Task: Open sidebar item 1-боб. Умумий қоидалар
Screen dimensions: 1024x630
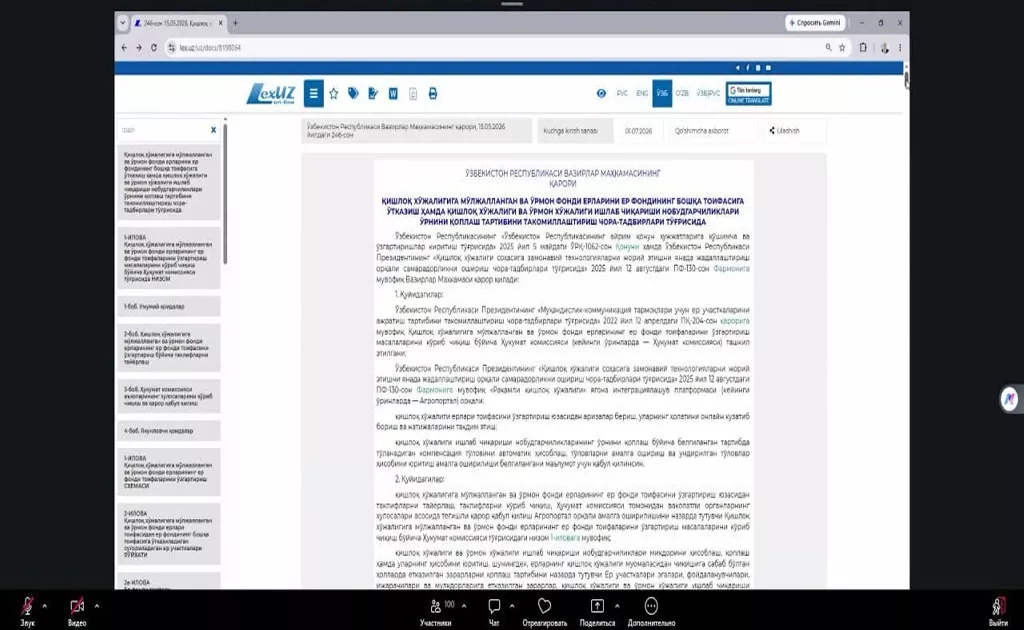Action: pos(168,306)
